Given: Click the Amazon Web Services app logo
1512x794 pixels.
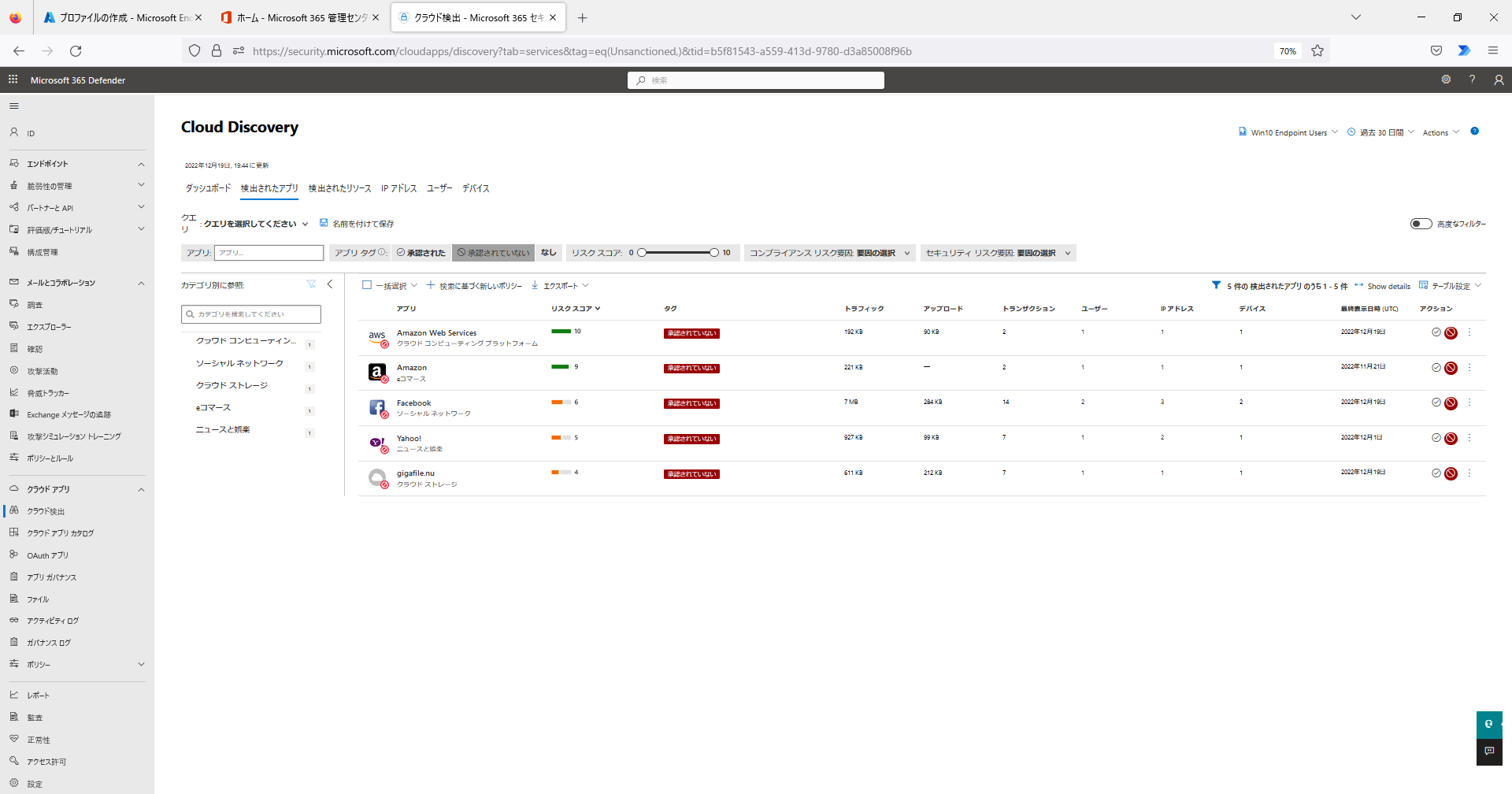Looking at the screenshot, I should pyautogui.click(x=377, y=338).
